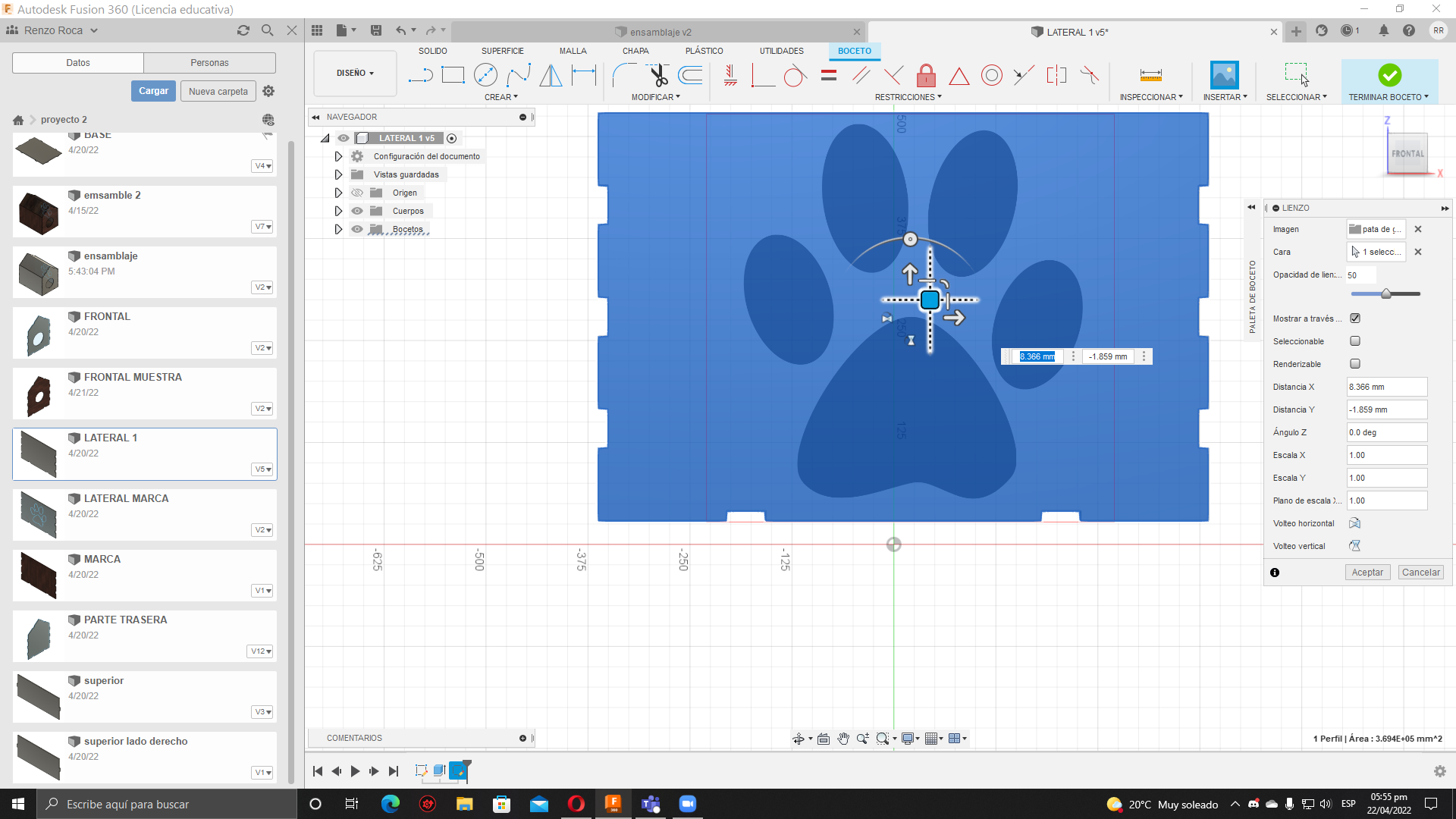The height and width of the screenshot is (819, 1456).
Task: Click the Finish Sketch green checkmark
Action: [x=1389, y=75]
